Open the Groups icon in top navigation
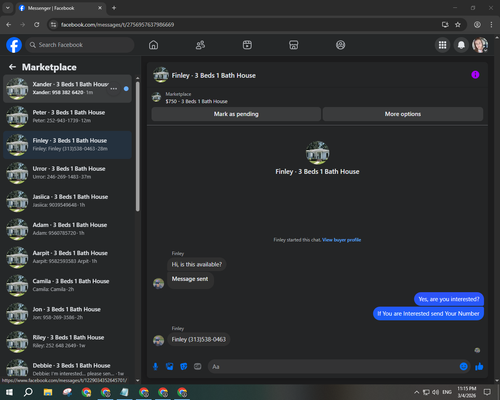Screen dimensions: 500x400 pyautogui.click(x=340, y=45)
